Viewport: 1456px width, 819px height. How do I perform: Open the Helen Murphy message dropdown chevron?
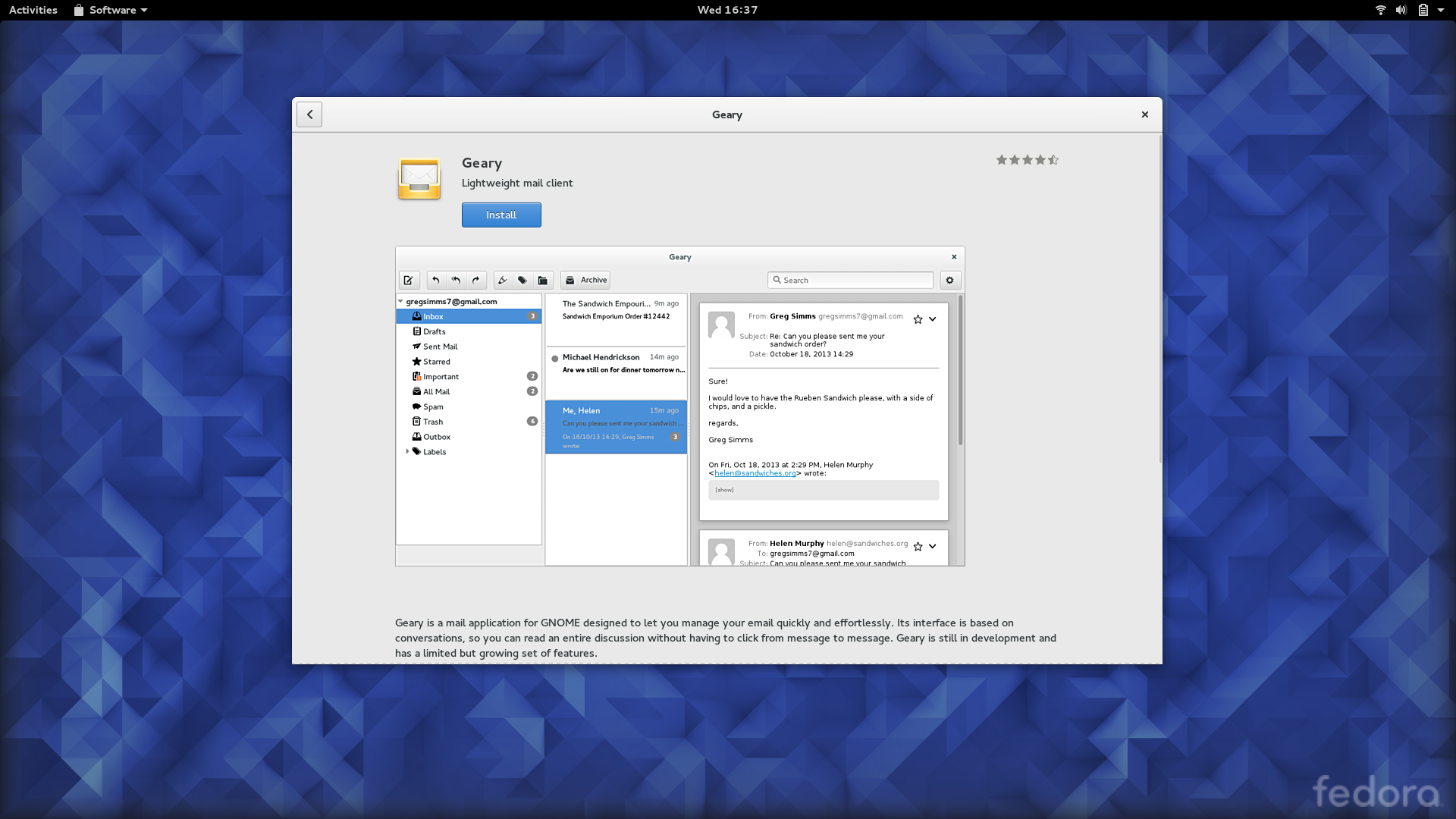[x=933, y=546]
